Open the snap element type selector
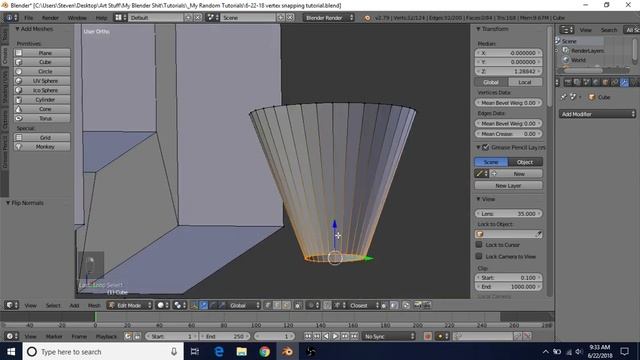Image resolution: width=640 pixels, height=360 pixels. pos(339,305)
